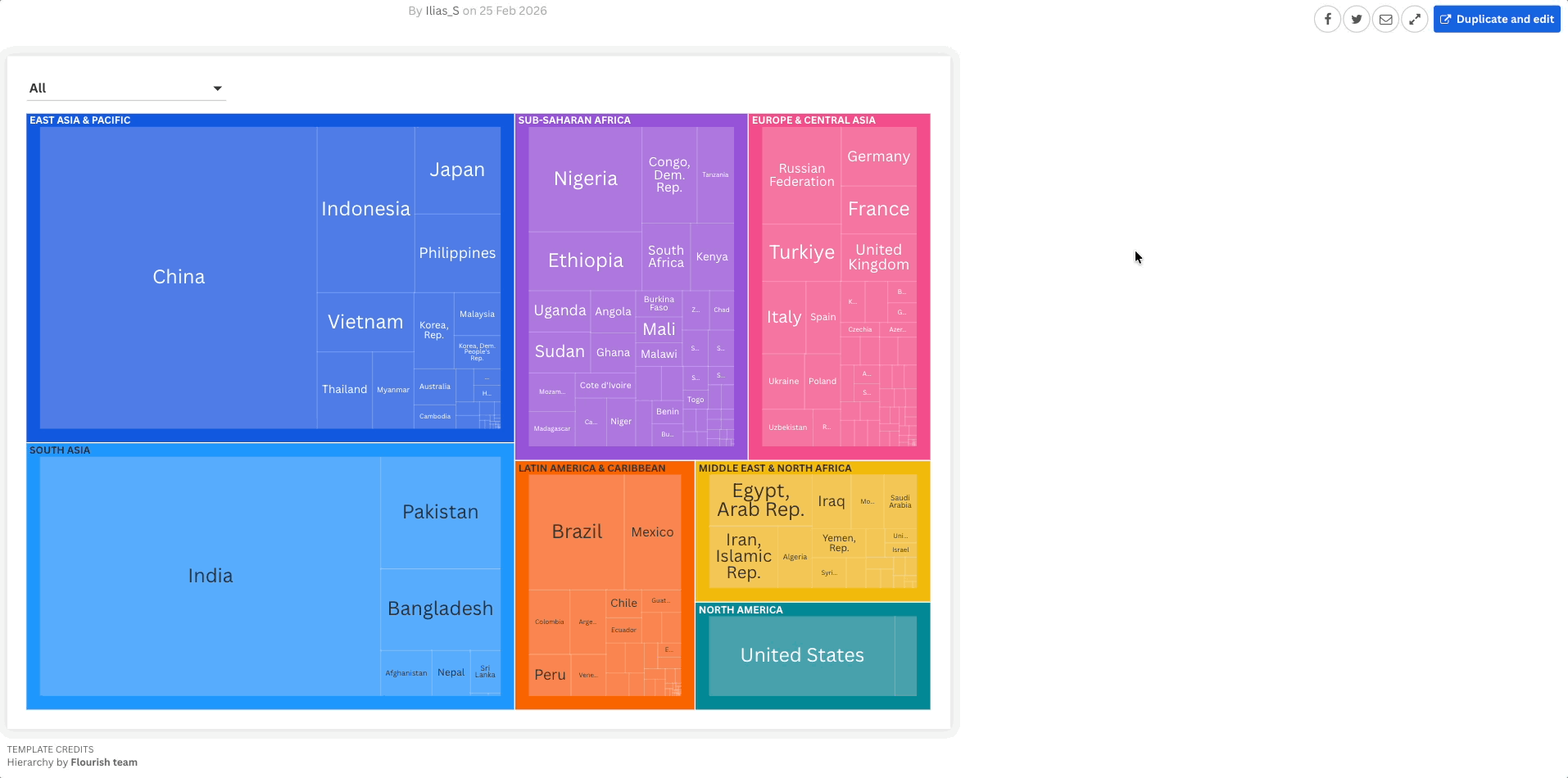Open the Flourish team credits link
1568x778 pixels.
coord(104,762)
